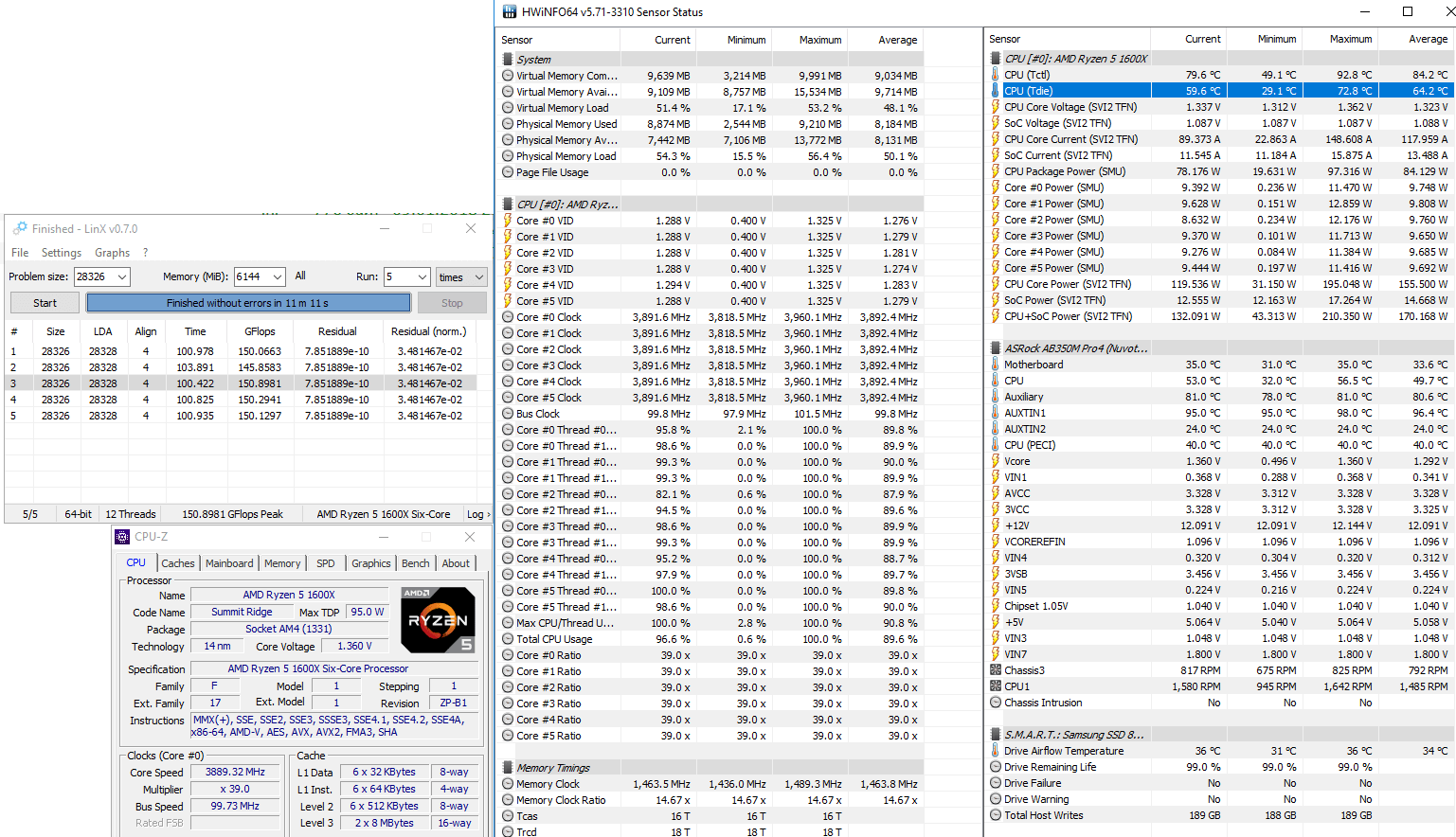1456x837 pixels.
Task: Click the LinX window title bar icon
Action: 20,228
